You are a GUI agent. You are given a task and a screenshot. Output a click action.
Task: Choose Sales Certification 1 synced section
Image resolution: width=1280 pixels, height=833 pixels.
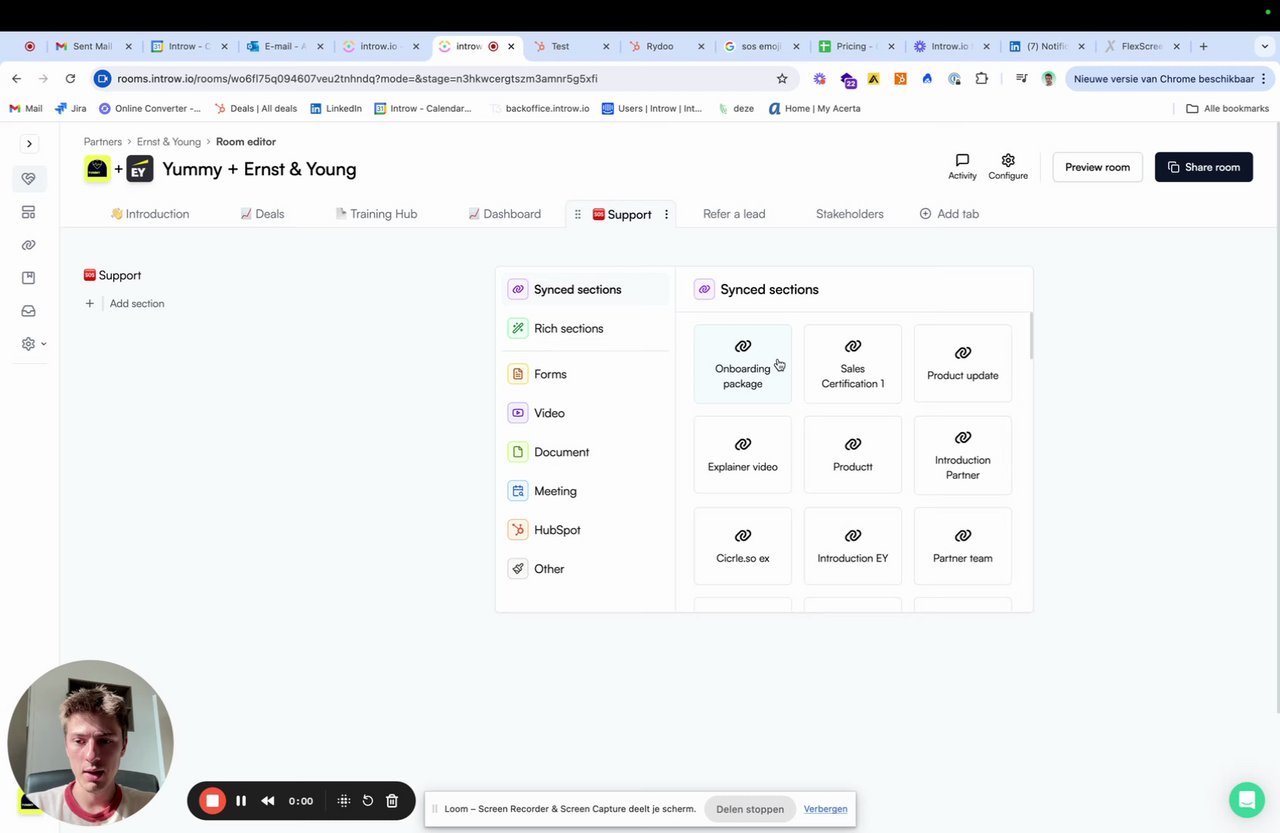pyautogui.click(x=853, y=364)
